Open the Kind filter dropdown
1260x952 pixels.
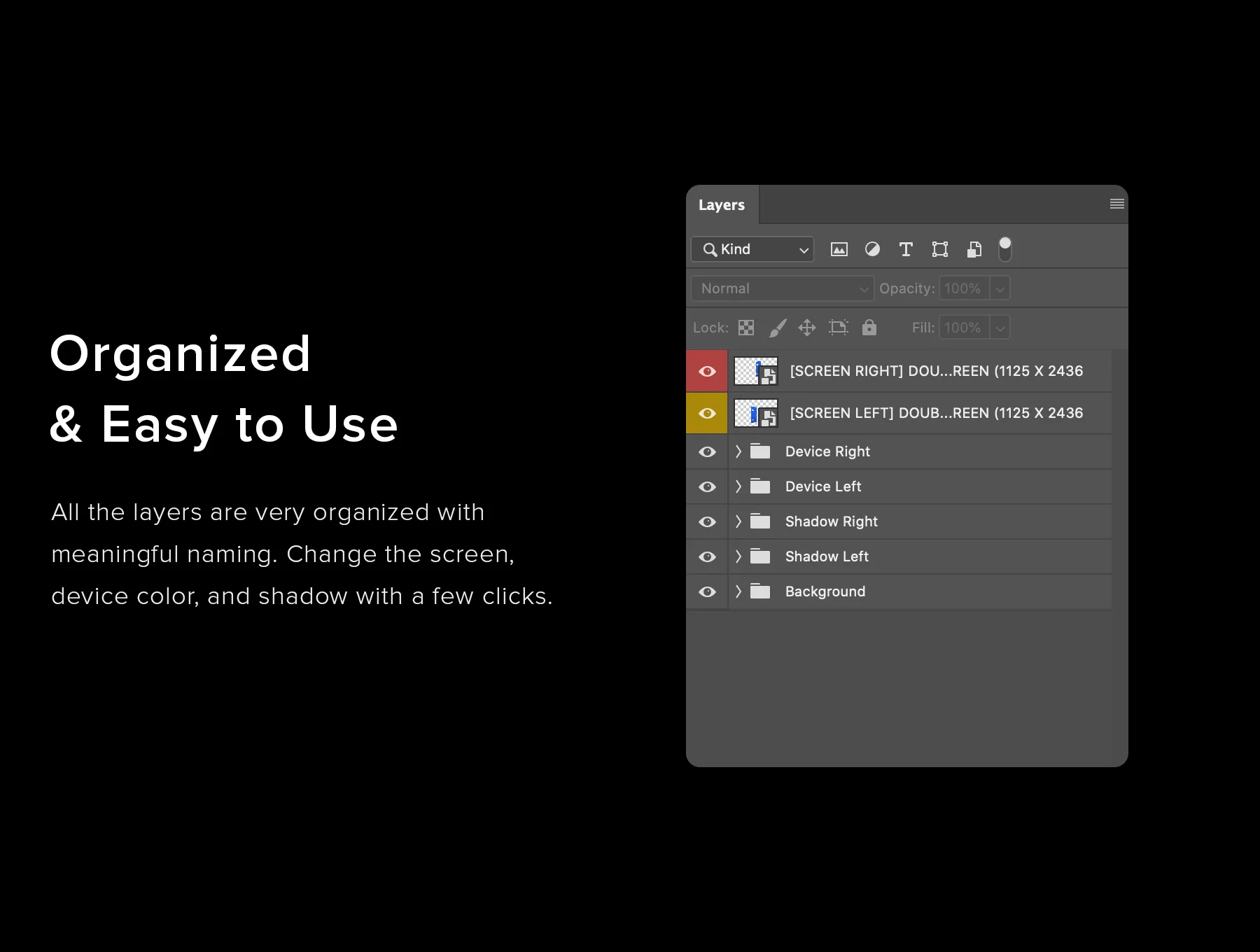(x=752, y=249)
